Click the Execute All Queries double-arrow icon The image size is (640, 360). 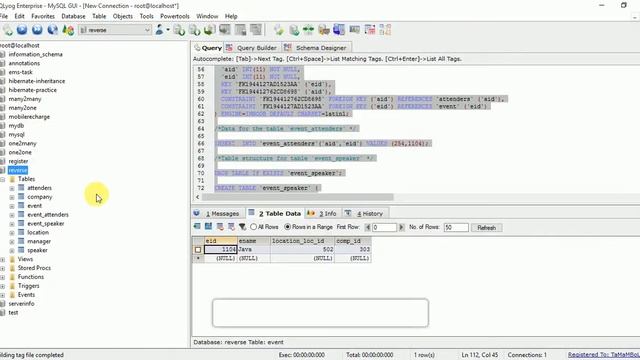coord(37,29)
